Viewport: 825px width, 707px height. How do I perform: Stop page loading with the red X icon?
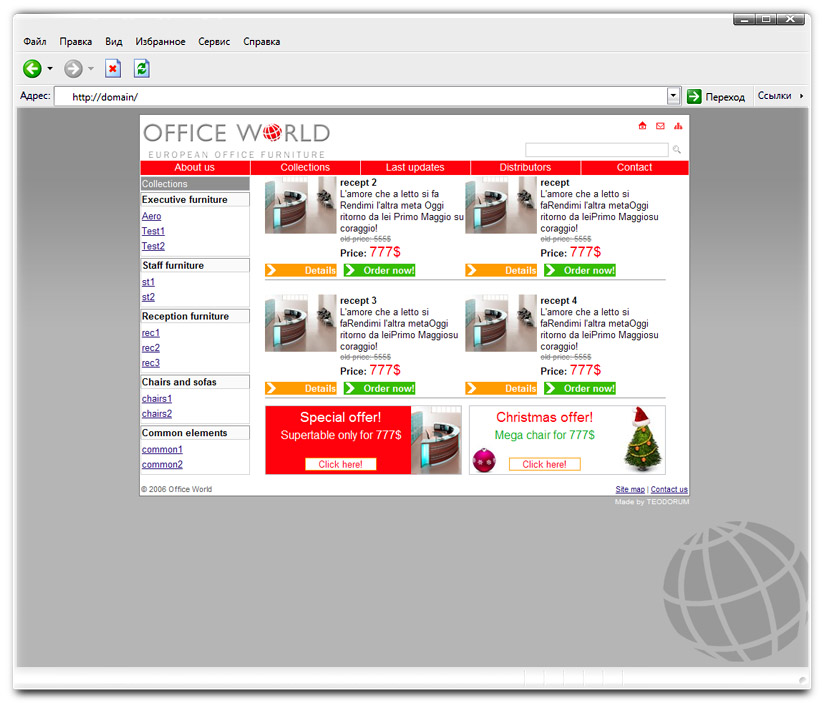[x=111, y=69]
